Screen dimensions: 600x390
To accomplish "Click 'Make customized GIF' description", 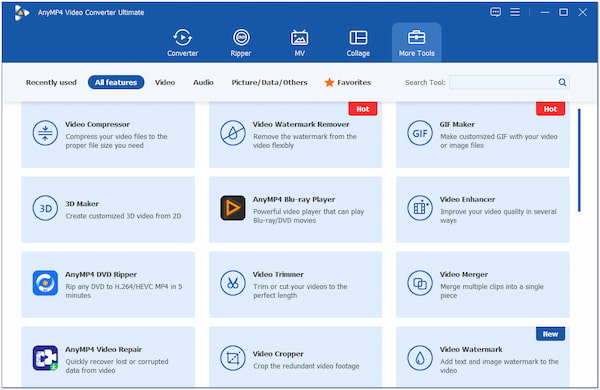I will pos(499,141).
